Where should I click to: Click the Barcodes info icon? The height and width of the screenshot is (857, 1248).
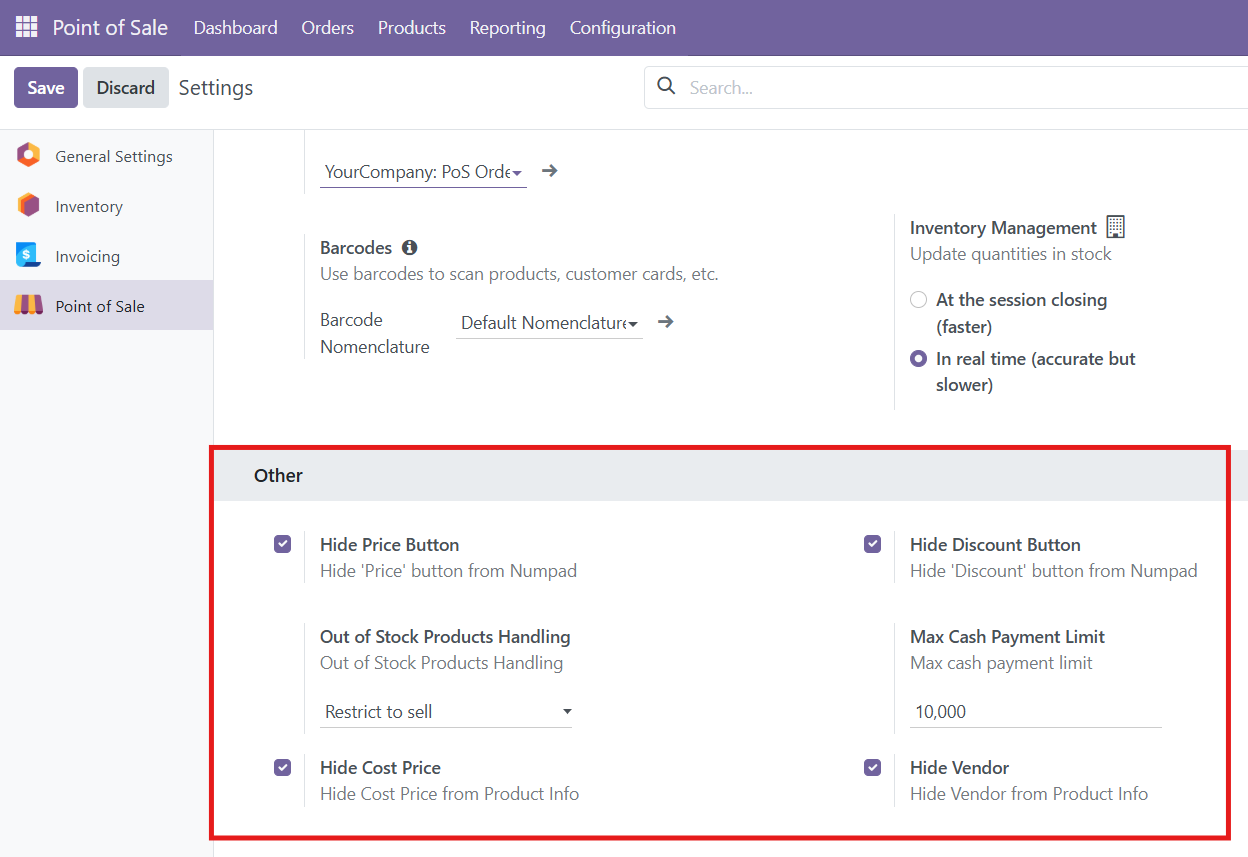coord(409,248)
